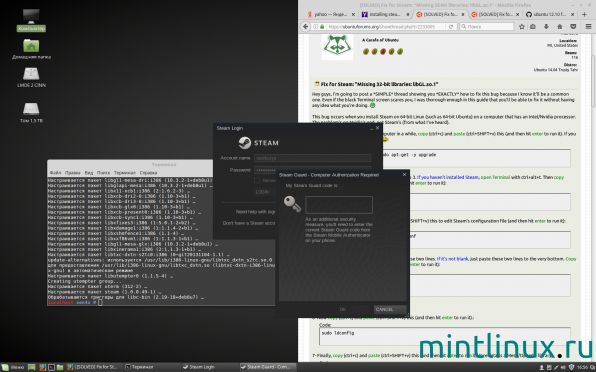
Task: Close the yahoo Firefox tab
Action: tap(353, 14)
